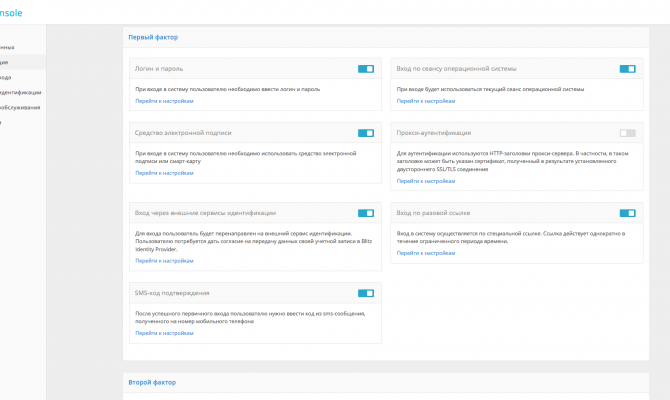This screenshot has height=400, width=670.
Task: Select sidebar item ending in "хода"
Action: (8, 76)
